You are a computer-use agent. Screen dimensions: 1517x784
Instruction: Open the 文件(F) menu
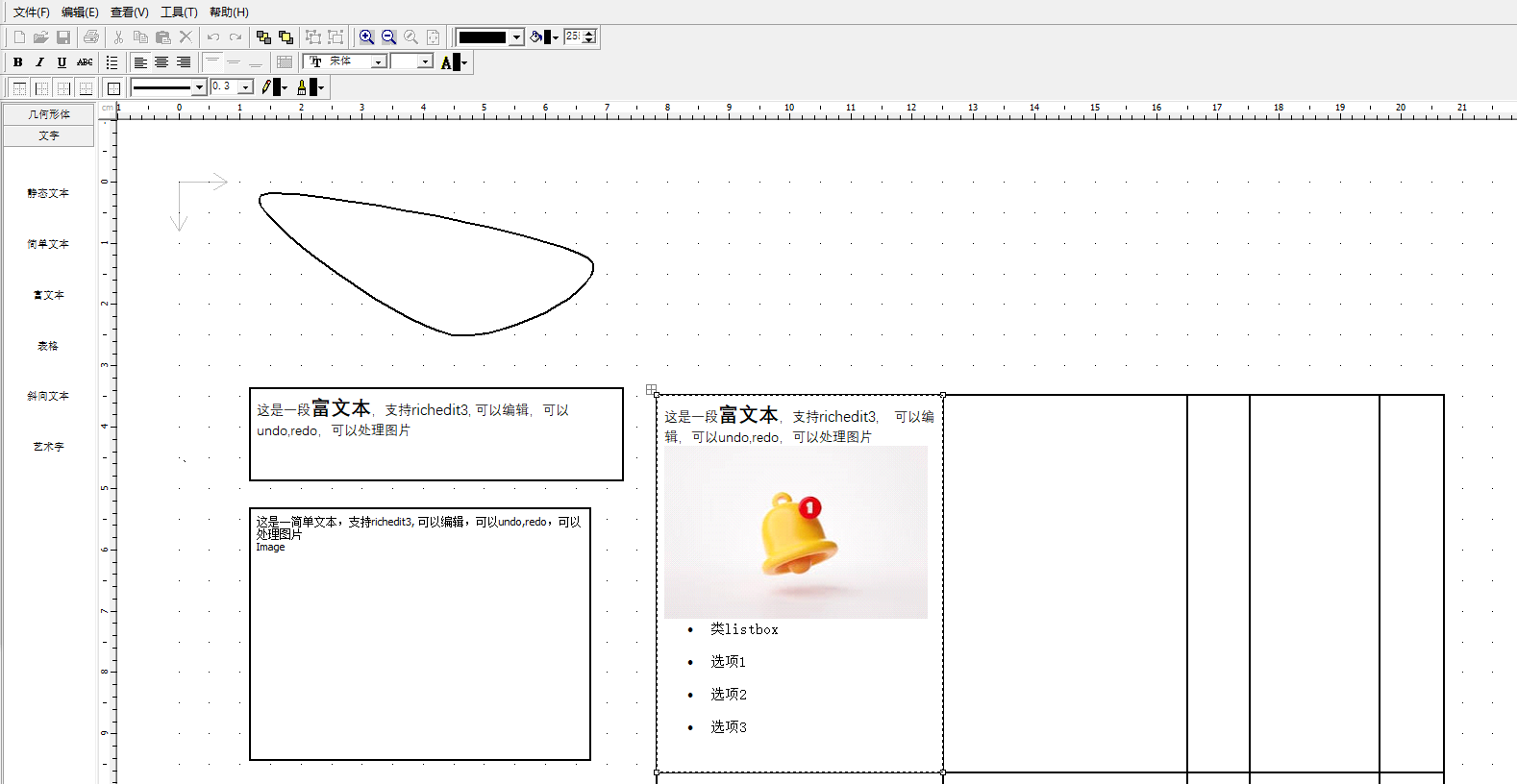click(x=31, y=12)
